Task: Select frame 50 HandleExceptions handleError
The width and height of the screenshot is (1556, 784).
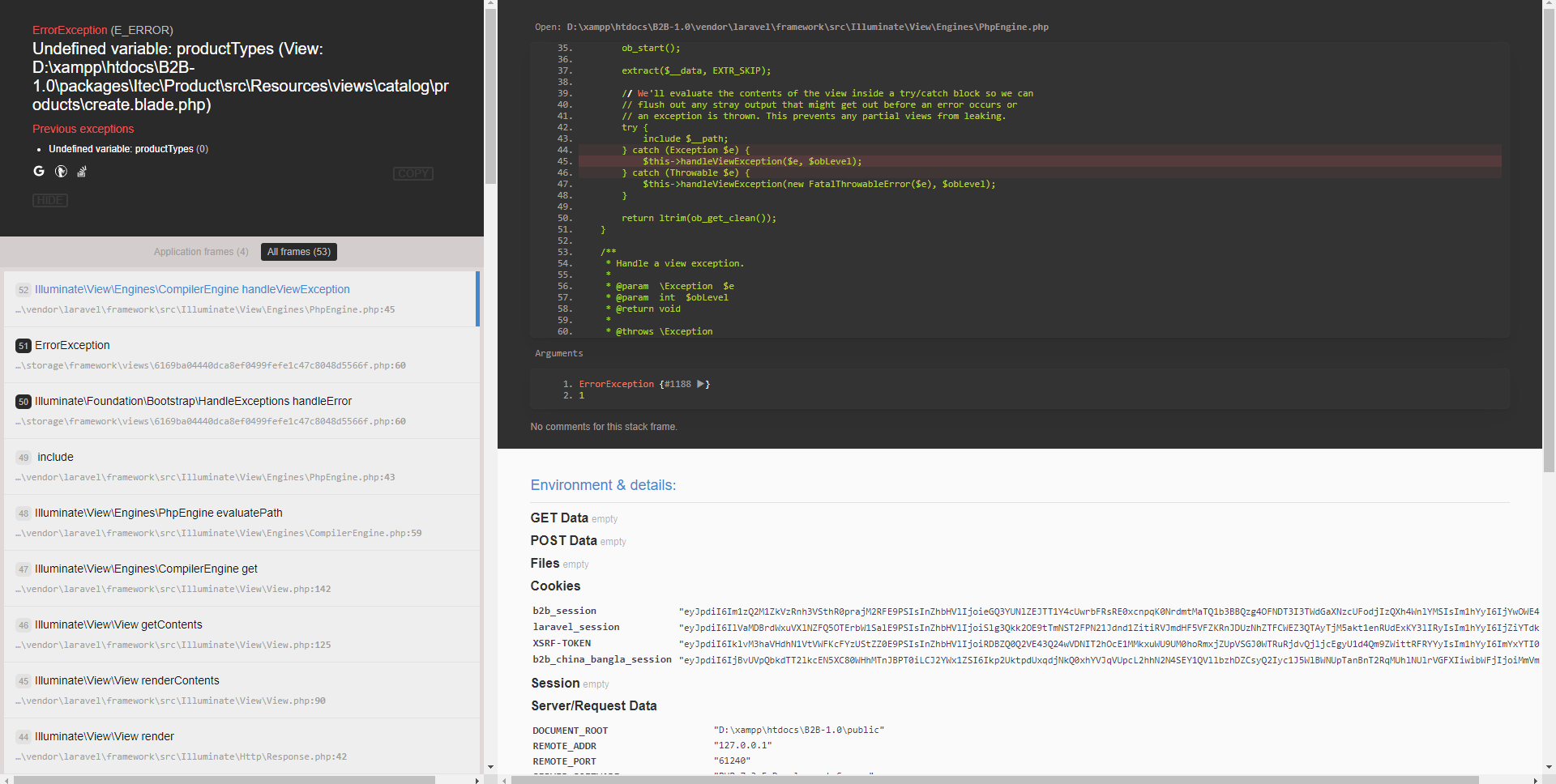Action: point(242,411)
